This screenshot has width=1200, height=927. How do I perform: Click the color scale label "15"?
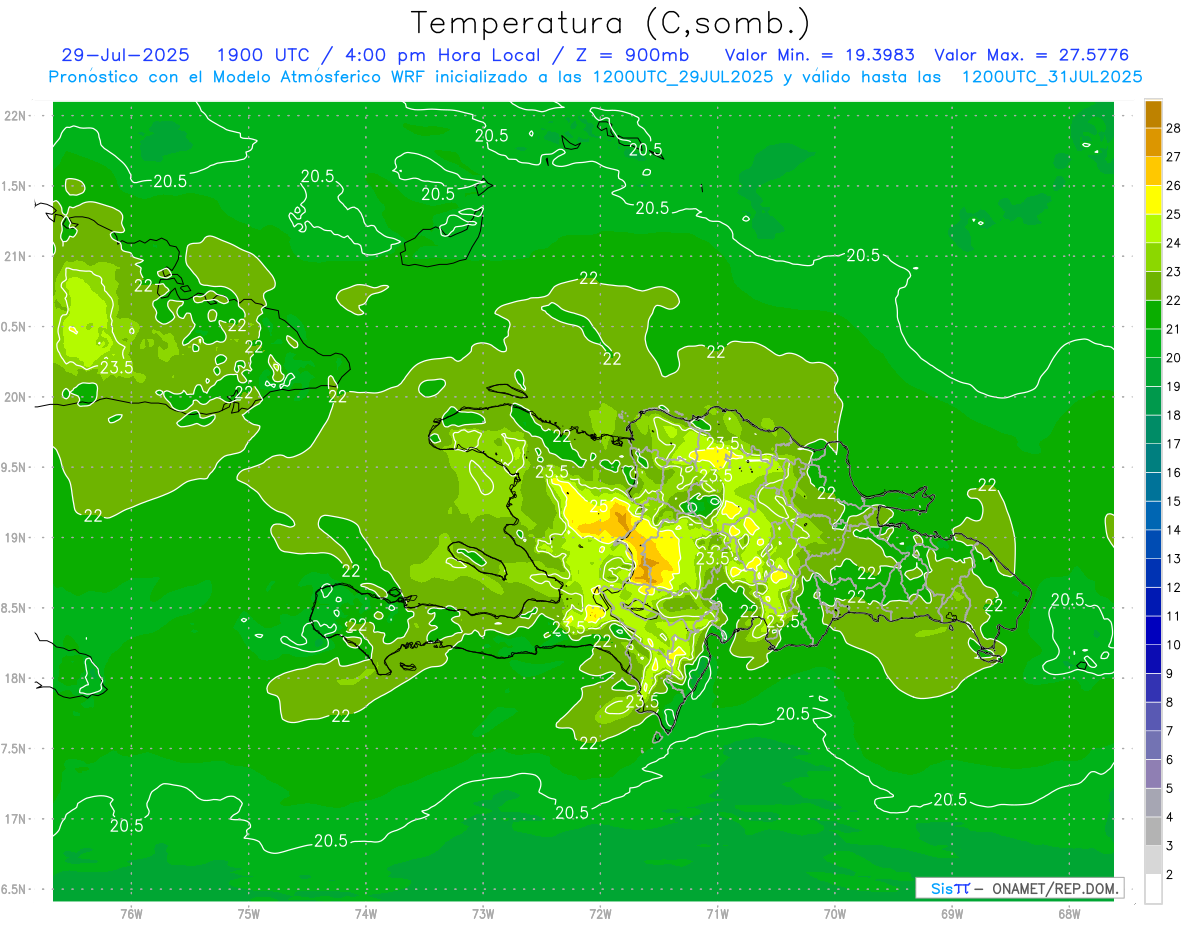(x=1174, y=501)
